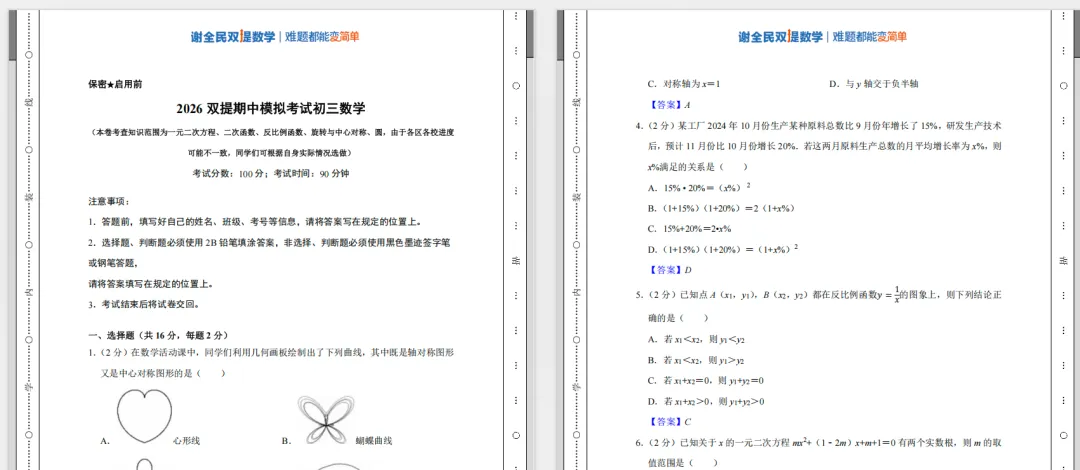Click the header logo above question 4's page
The width and height of the screenshot is (1080, 470).
[822, 37]
